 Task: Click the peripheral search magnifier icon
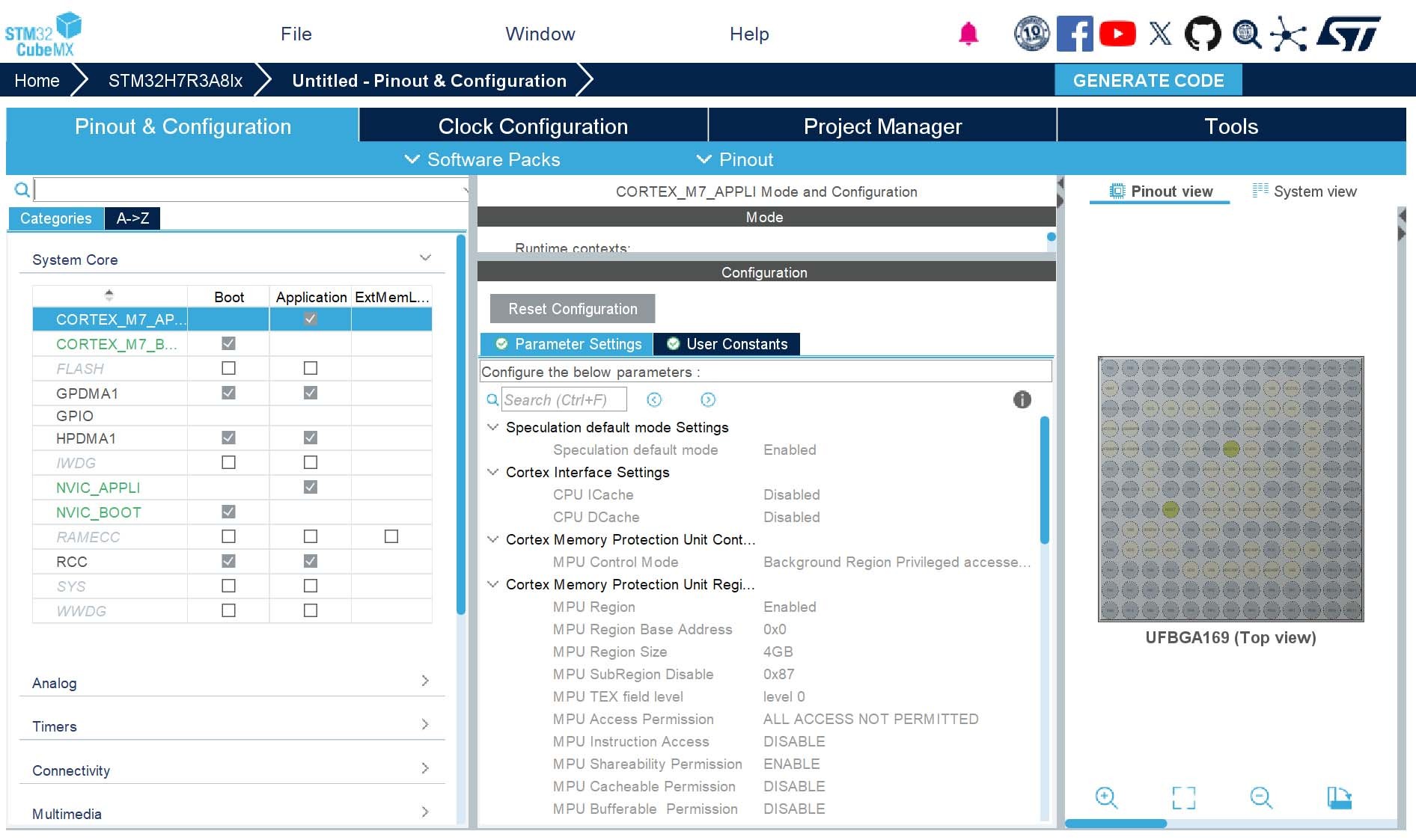pos(22,189)
